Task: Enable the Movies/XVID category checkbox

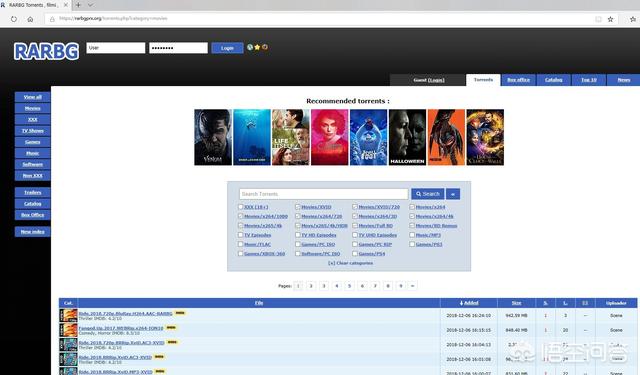Action: (298, 207)
